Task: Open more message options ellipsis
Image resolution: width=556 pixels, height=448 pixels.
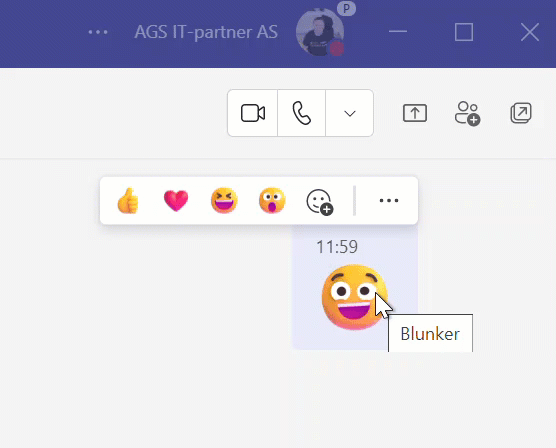Action: click(x=389, y=200)
